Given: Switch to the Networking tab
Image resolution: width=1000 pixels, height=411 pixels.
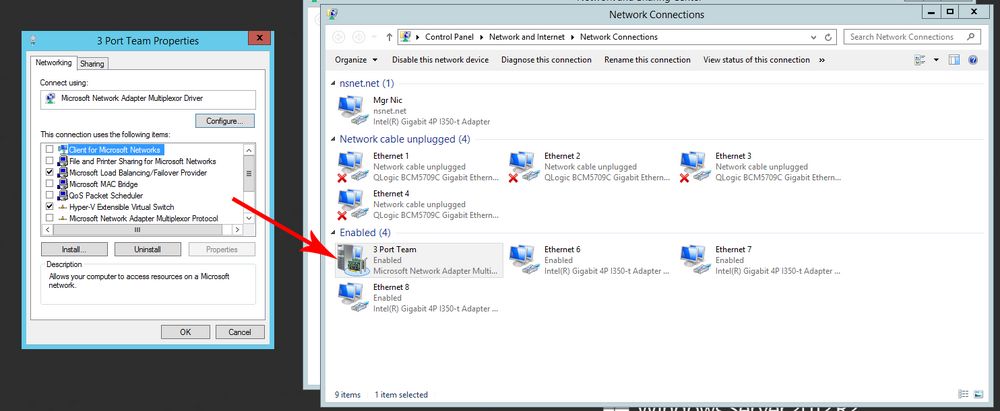Looking at the screenshot, I should tap(54, 63).
